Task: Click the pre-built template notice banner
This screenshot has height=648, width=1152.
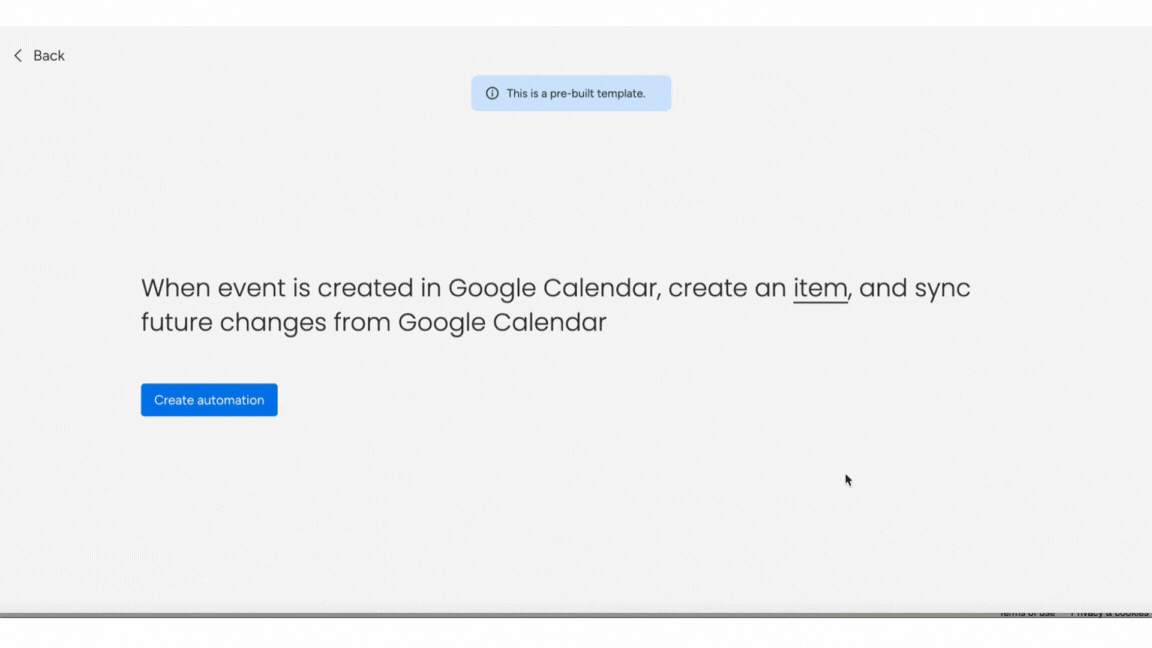Action: (571, 93)
